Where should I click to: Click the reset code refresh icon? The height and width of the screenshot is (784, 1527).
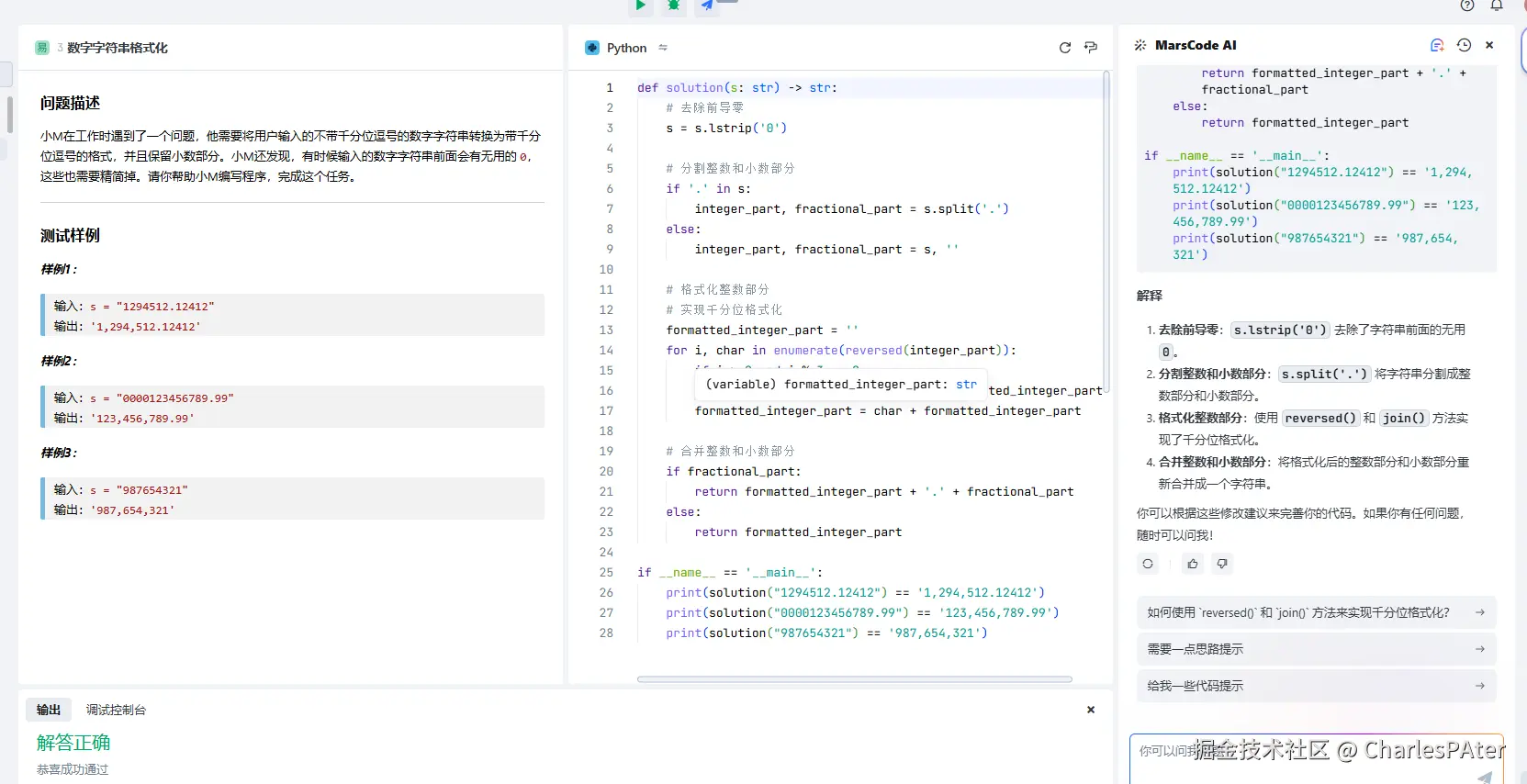coord(1065,48)
